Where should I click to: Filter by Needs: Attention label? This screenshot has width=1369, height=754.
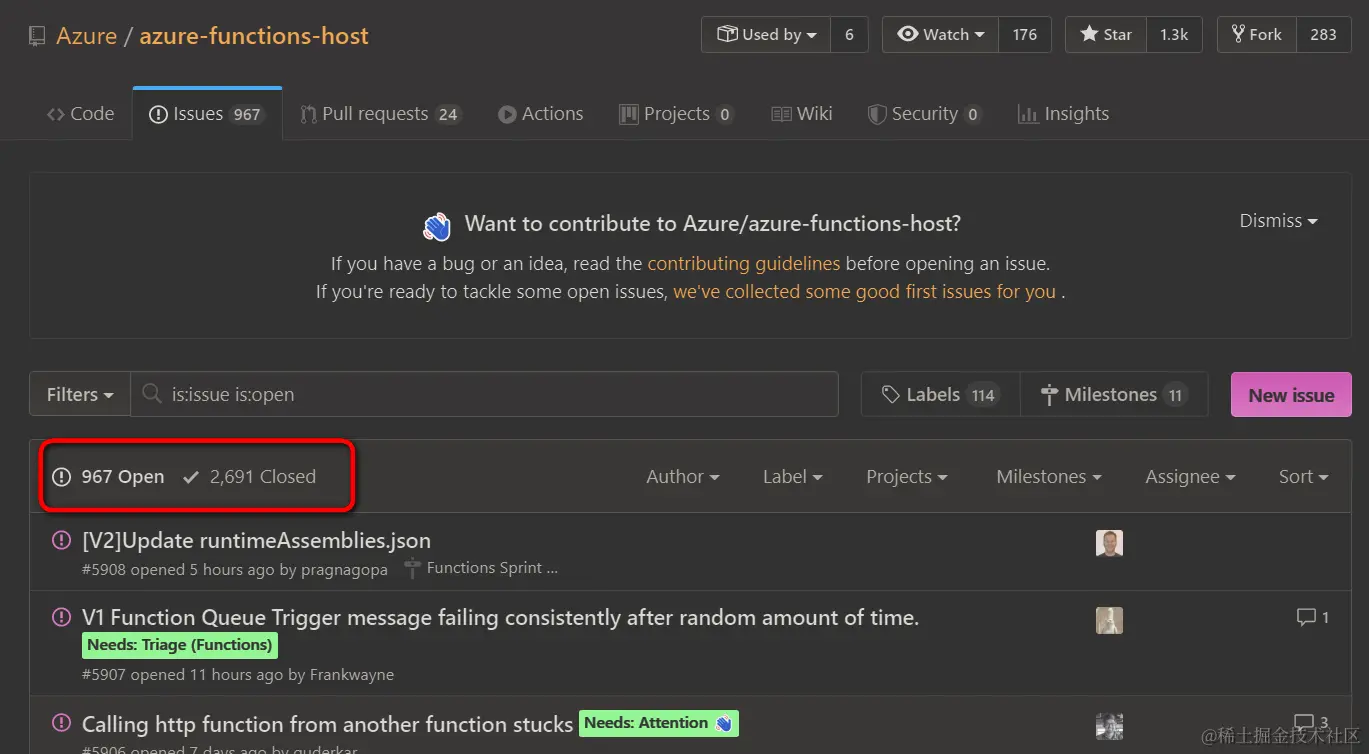coord(659,722)
